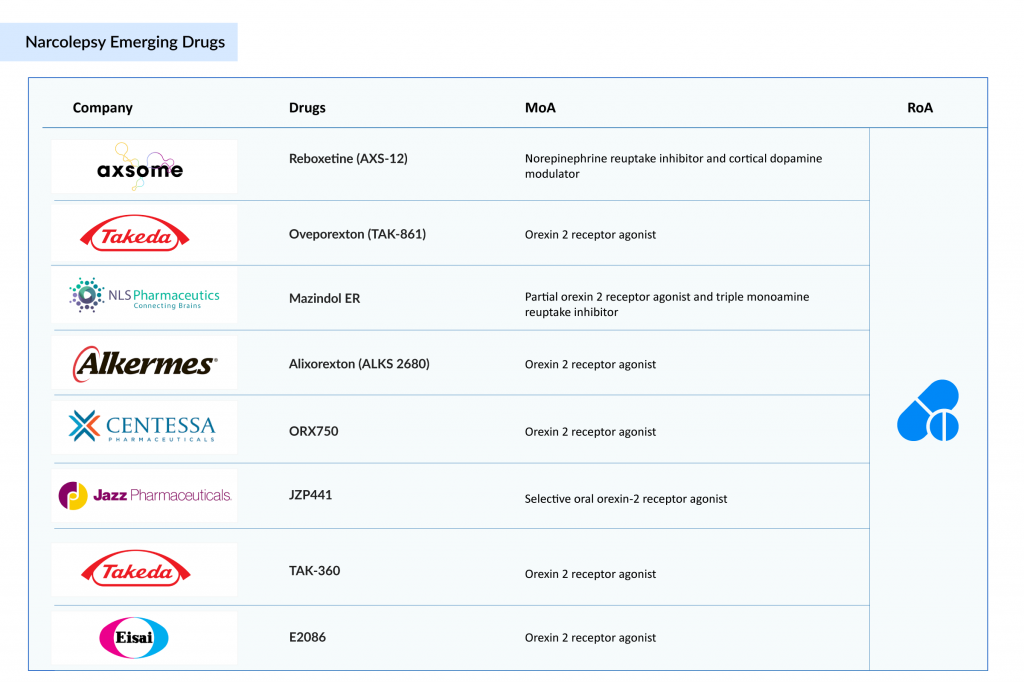Click the MoA text for Oveporexton (TAK-861)
Viewport: 1024px width, 682px height.
pos(590,235)
